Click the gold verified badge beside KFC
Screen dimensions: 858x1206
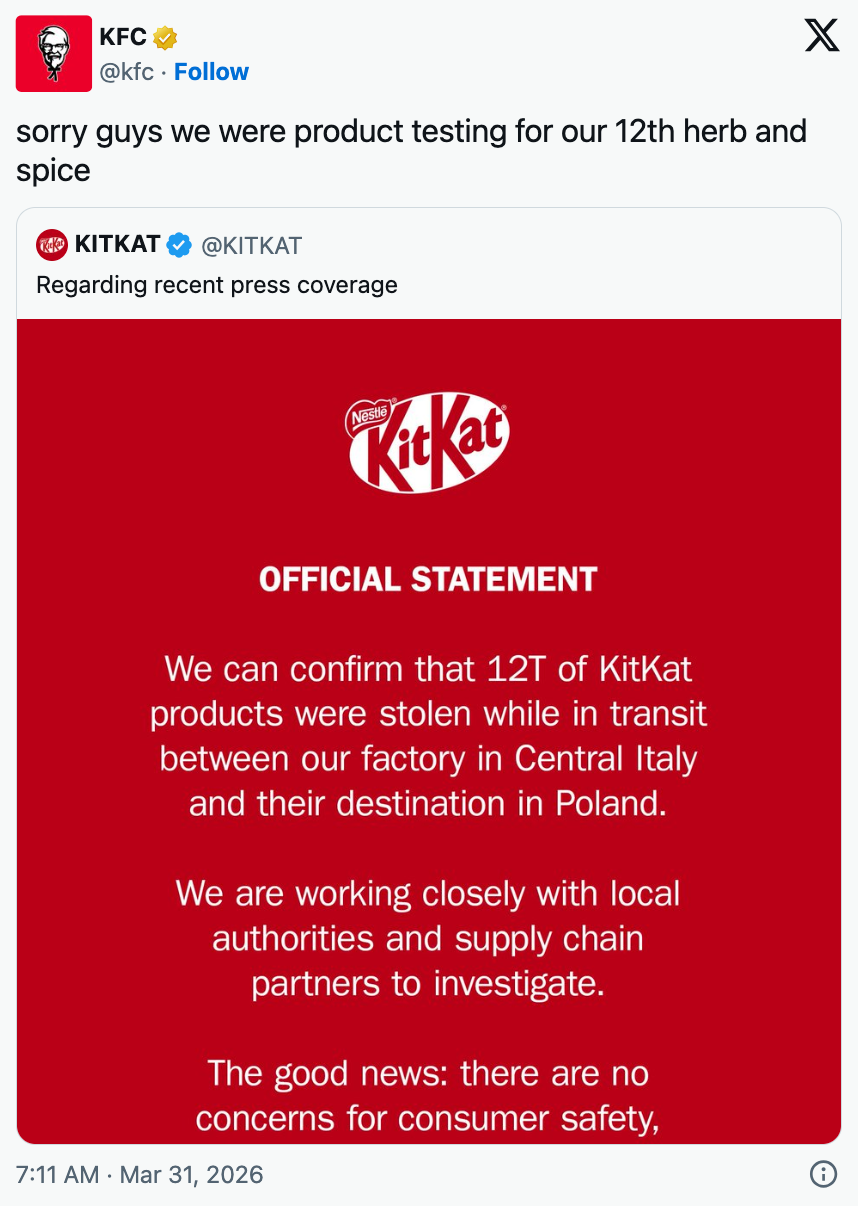[x=165, y=38]
